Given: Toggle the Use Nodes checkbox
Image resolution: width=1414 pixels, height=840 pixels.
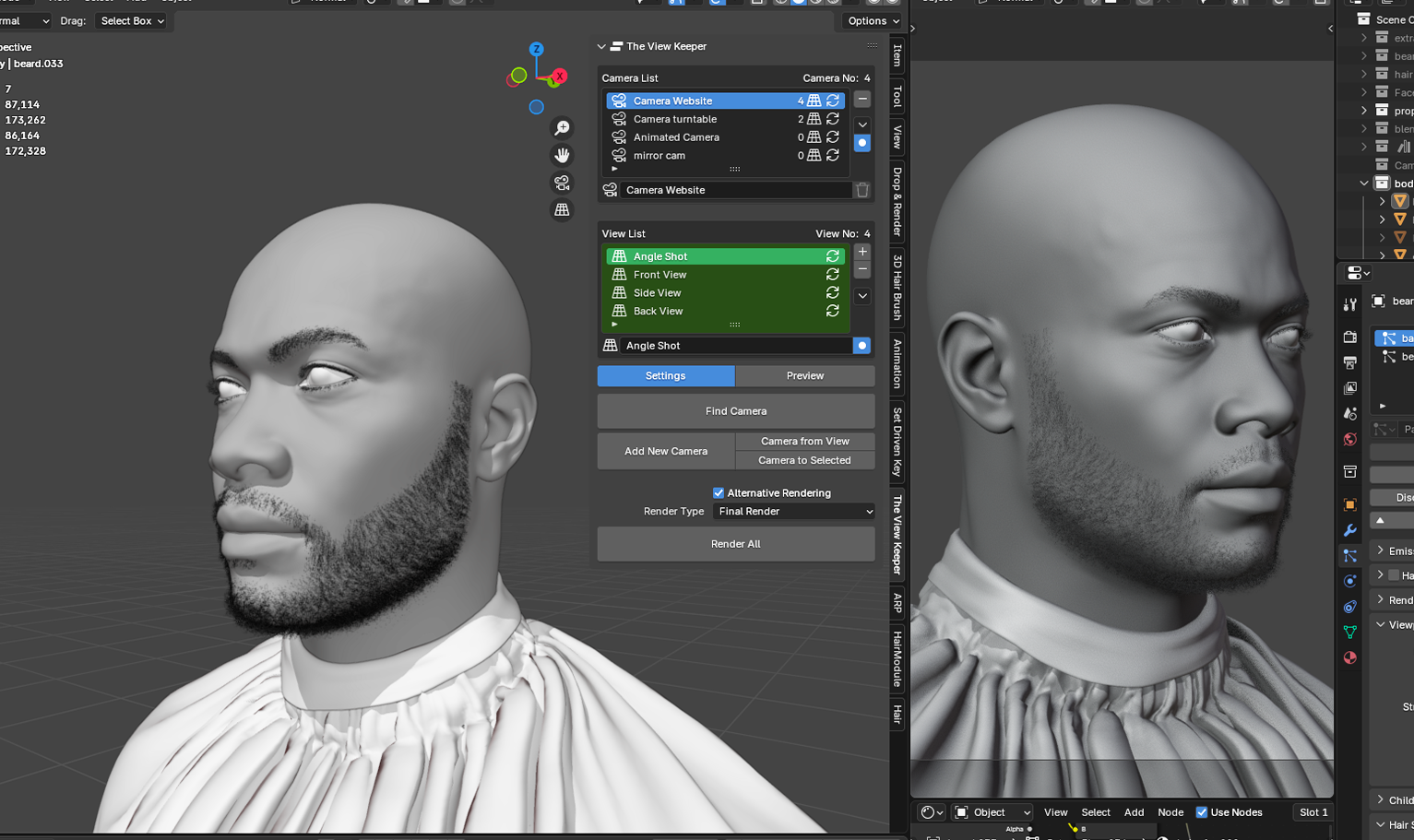Looking at the screenshot, I should coord(1202,811).
